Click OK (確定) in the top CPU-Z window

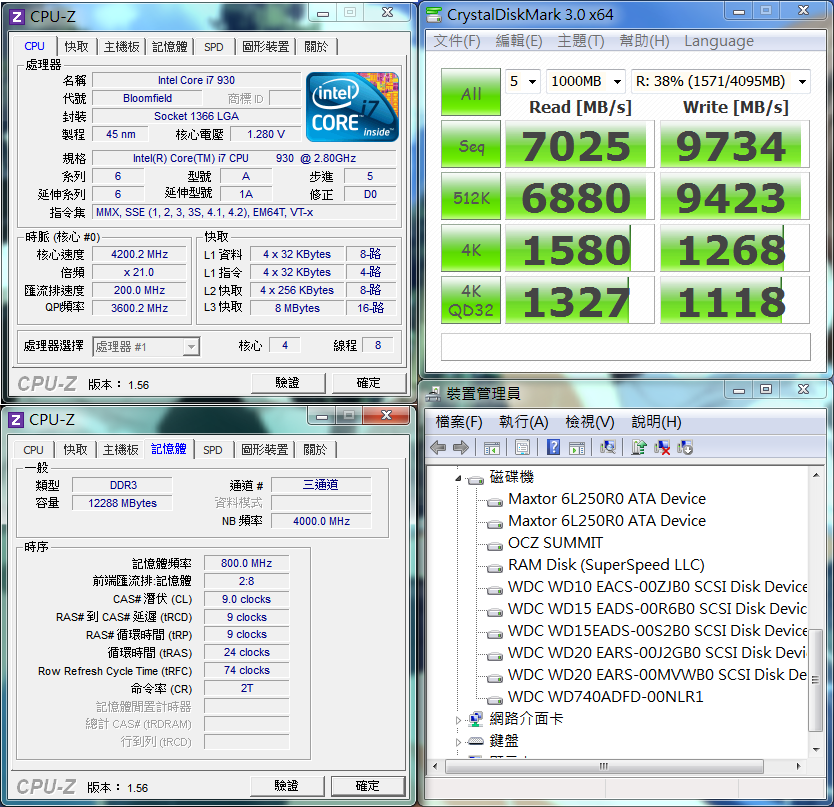pos(369,383)
